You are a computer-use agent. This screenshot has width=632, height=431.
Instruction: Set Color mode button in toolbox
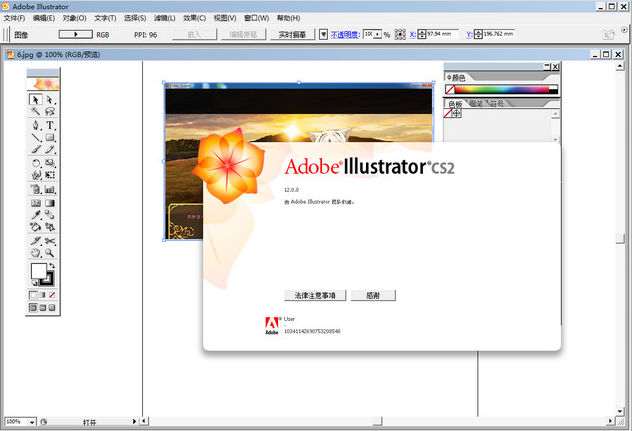click(33, 295)
